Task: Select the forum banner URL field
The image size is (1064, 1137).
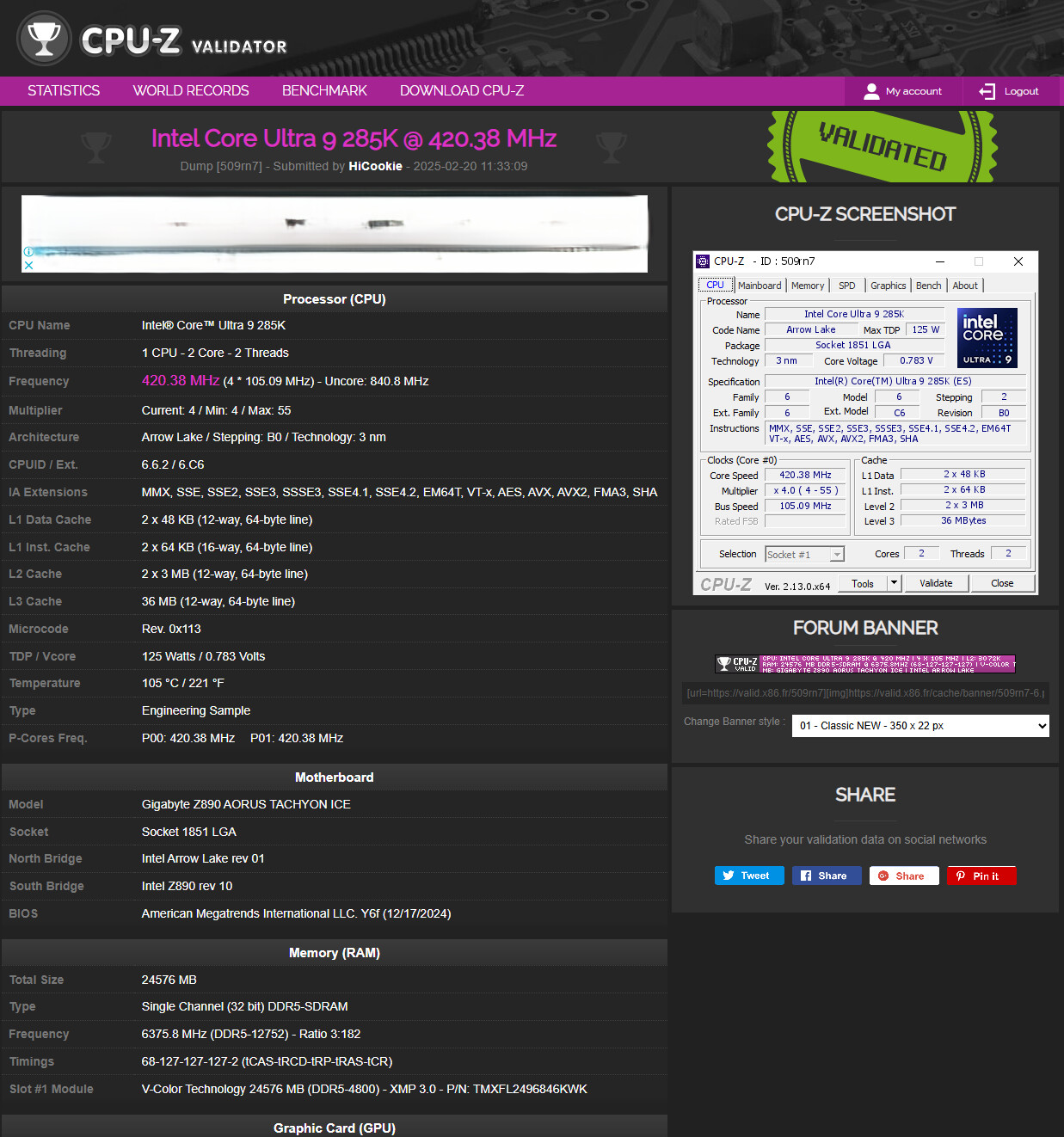Action: 865,693
